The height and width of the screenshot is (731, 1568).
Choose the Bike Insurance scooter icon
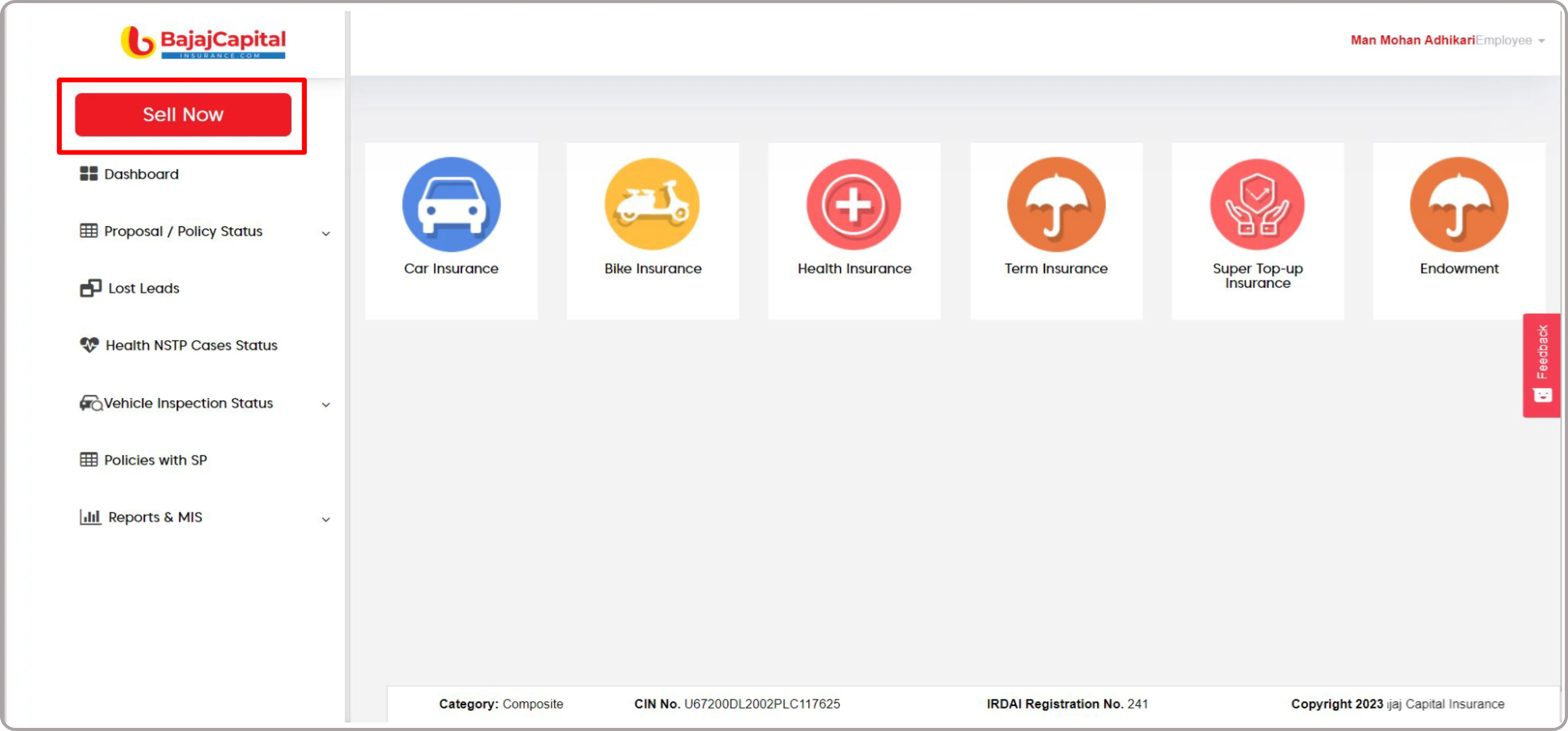click(x=652, y=204)
